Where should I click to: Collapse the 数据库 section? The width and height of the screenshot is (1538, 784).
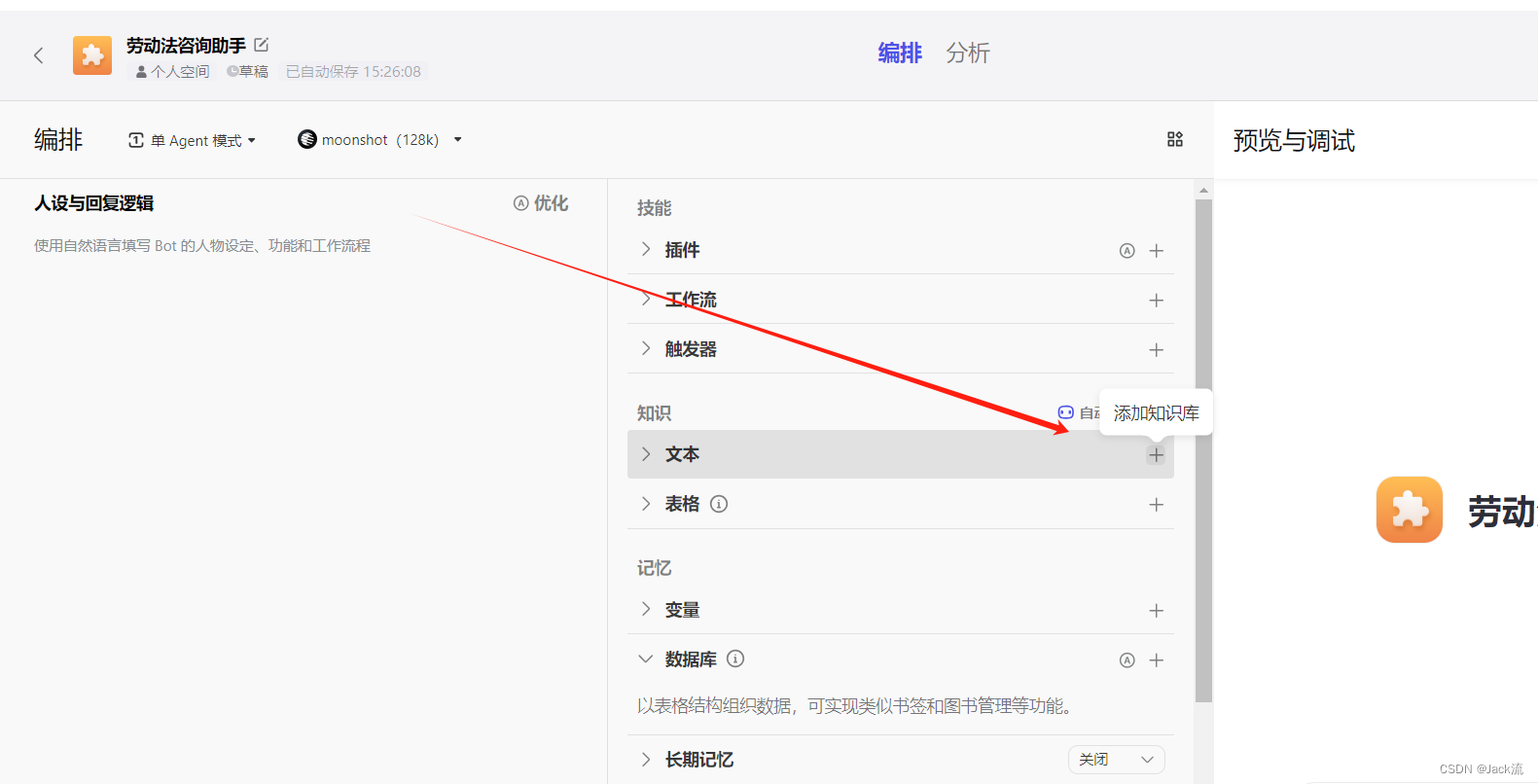(646, 659)
